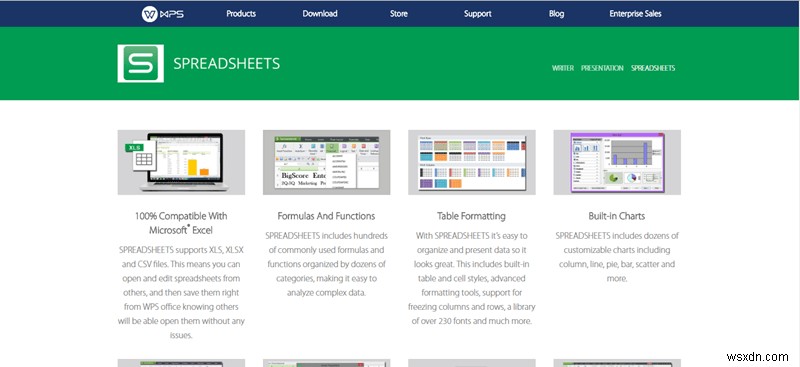Click the WPS logo in the top navigation
The image size is (800, 367).
163,14
